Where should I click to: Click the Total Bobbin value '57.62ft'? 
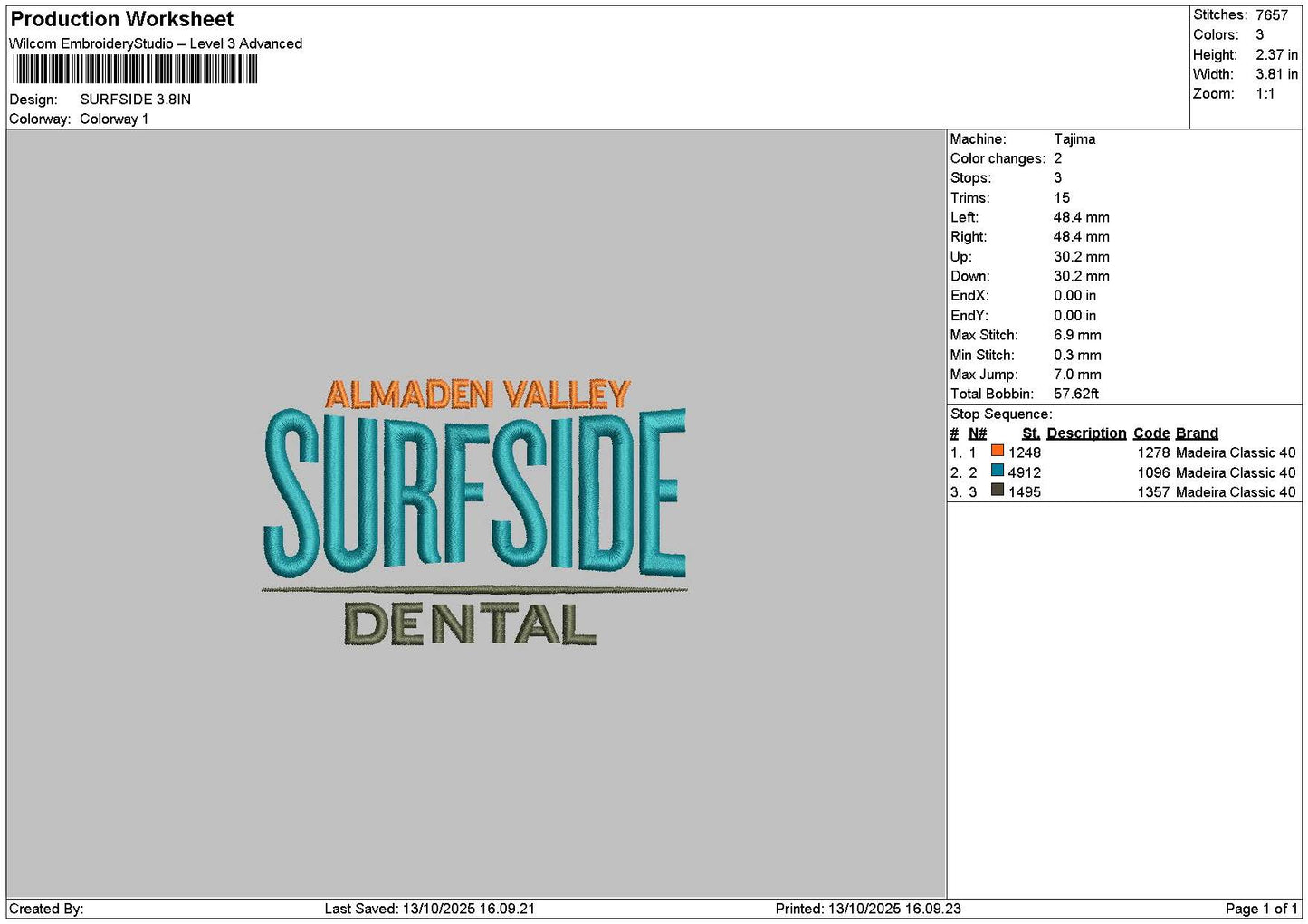[x=1076, y=394]
